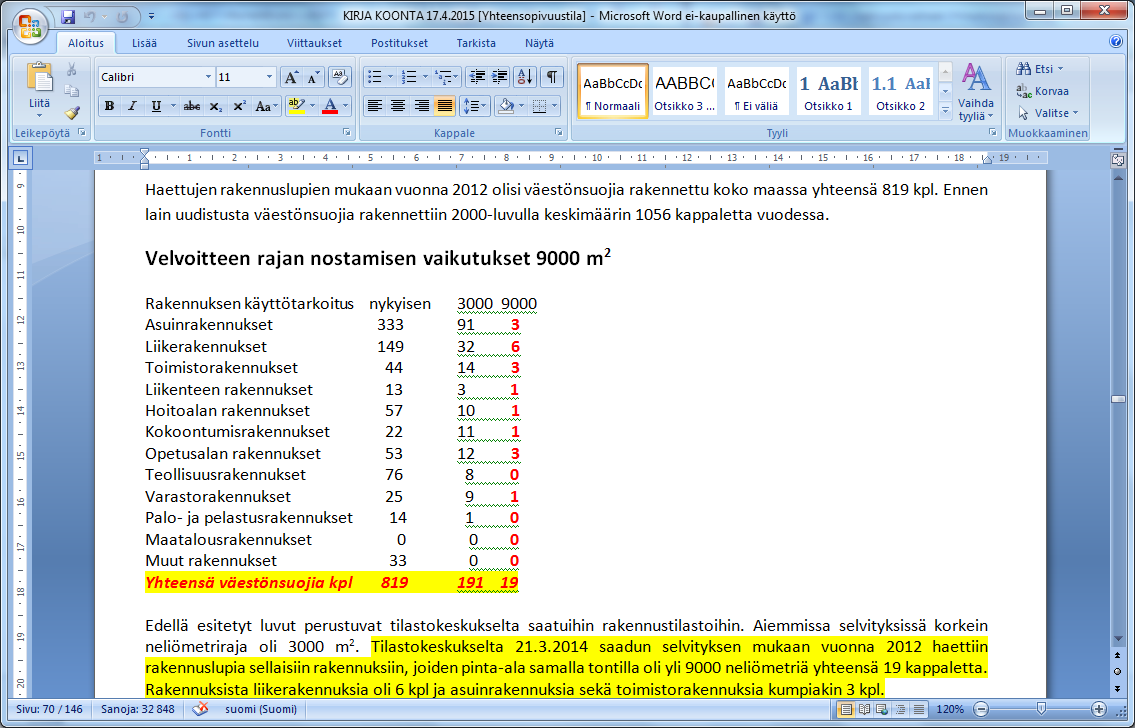Save the document with the floppy disk icon
Viewport: 1135px width, 728px height.
[68, 16]
